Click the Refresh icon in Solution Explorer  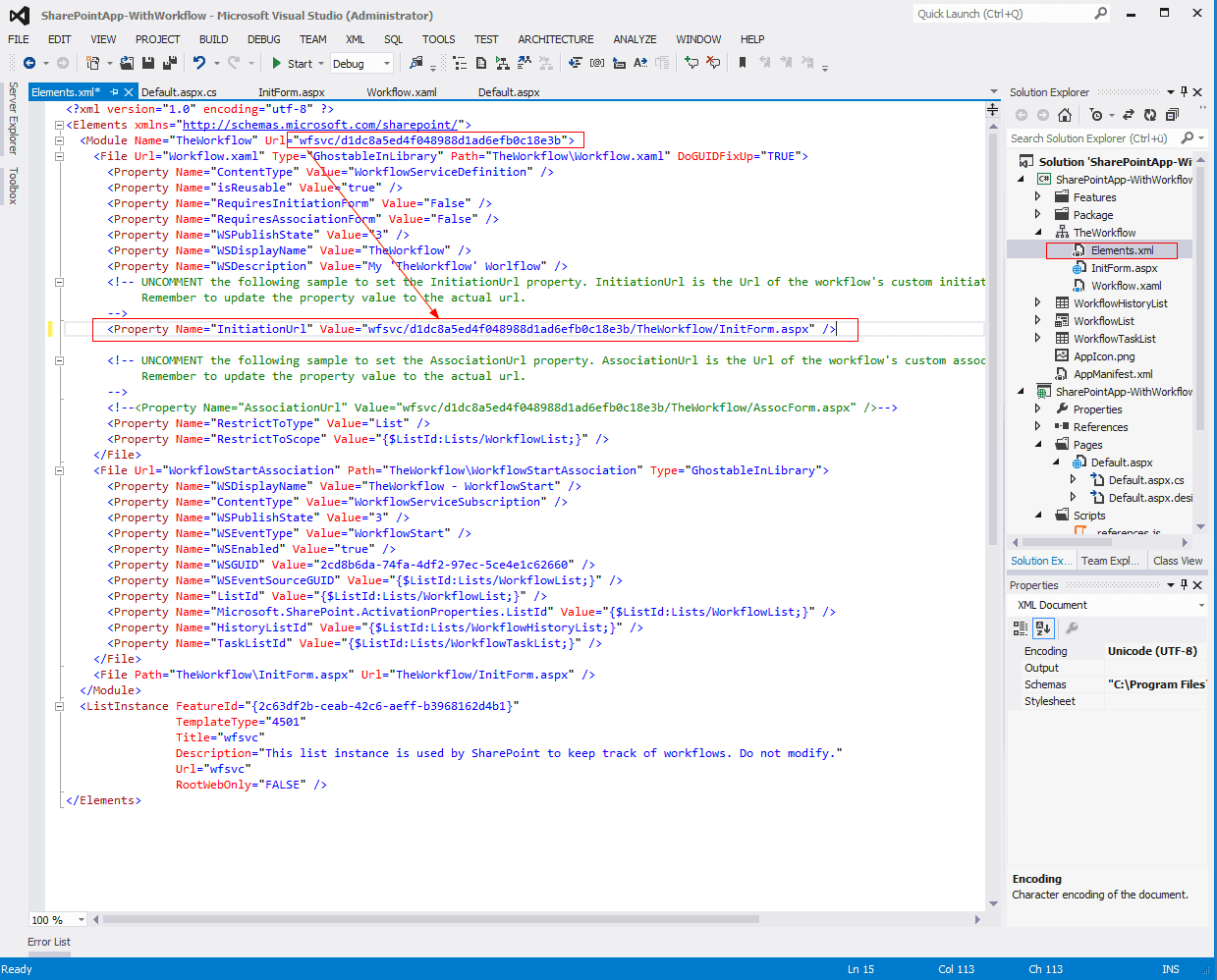pos(1150,115)
